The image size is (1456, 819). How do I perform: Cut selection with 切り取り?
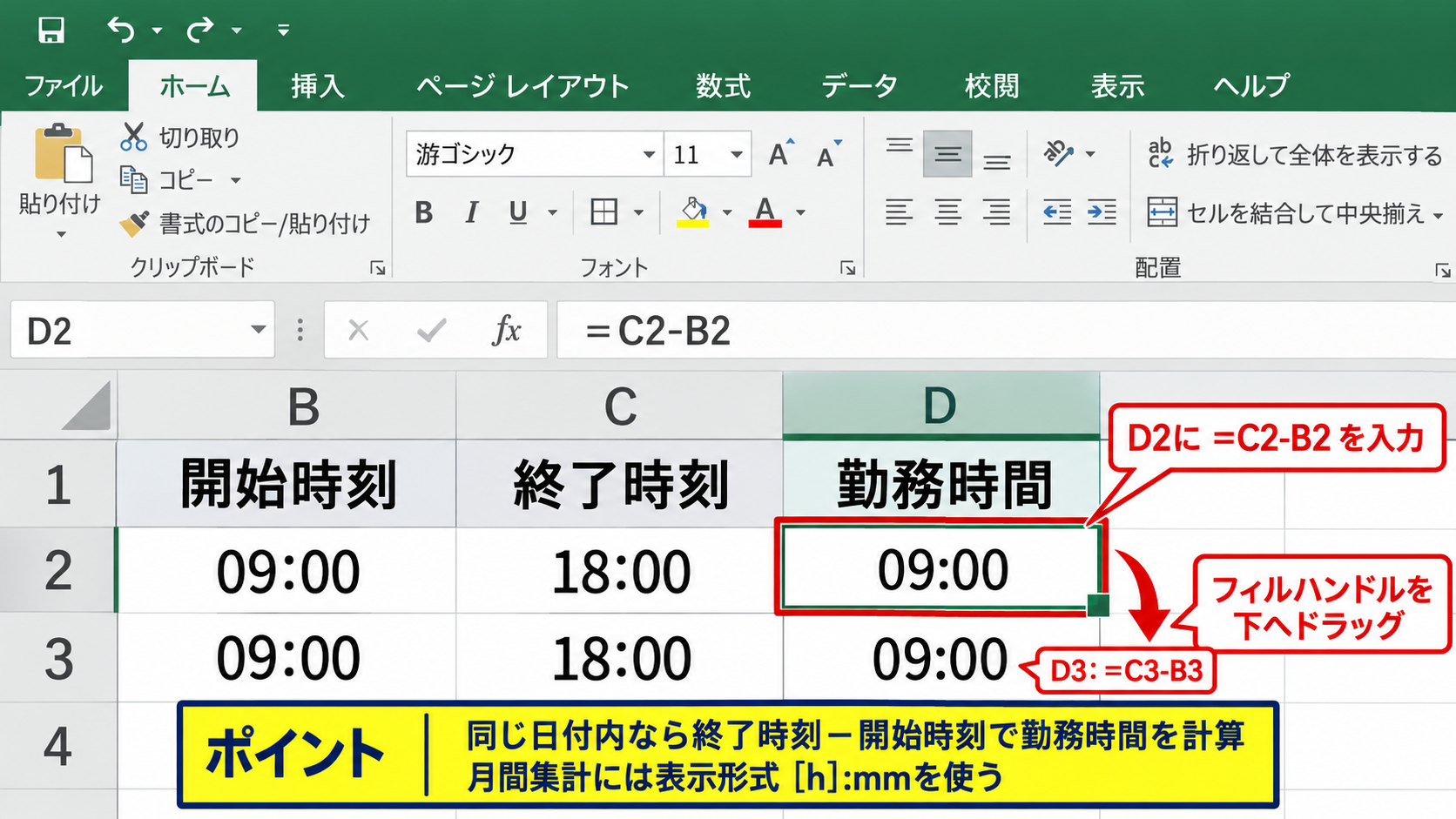point(179,138)
